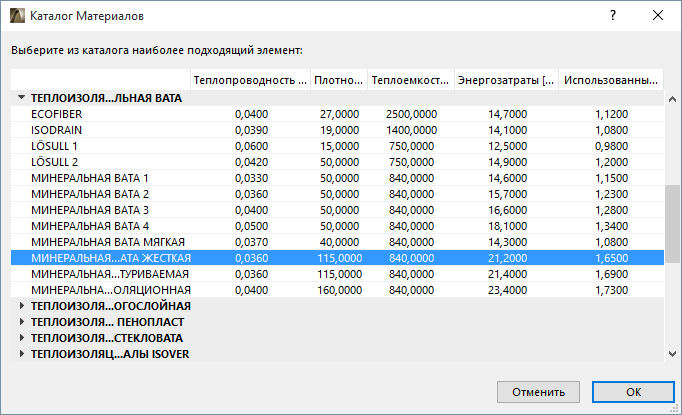Select the ECOFIBER material row

pyautogui.click(x=100, y=115)
